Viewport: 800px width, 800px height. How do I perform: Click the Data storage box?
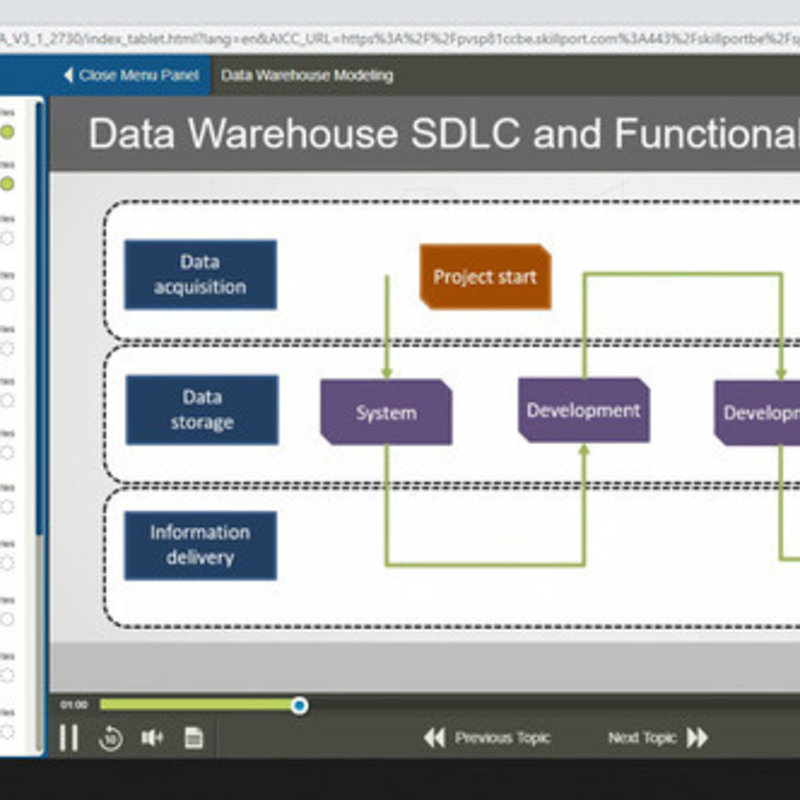pyautogui.click(x=202, y=410)
